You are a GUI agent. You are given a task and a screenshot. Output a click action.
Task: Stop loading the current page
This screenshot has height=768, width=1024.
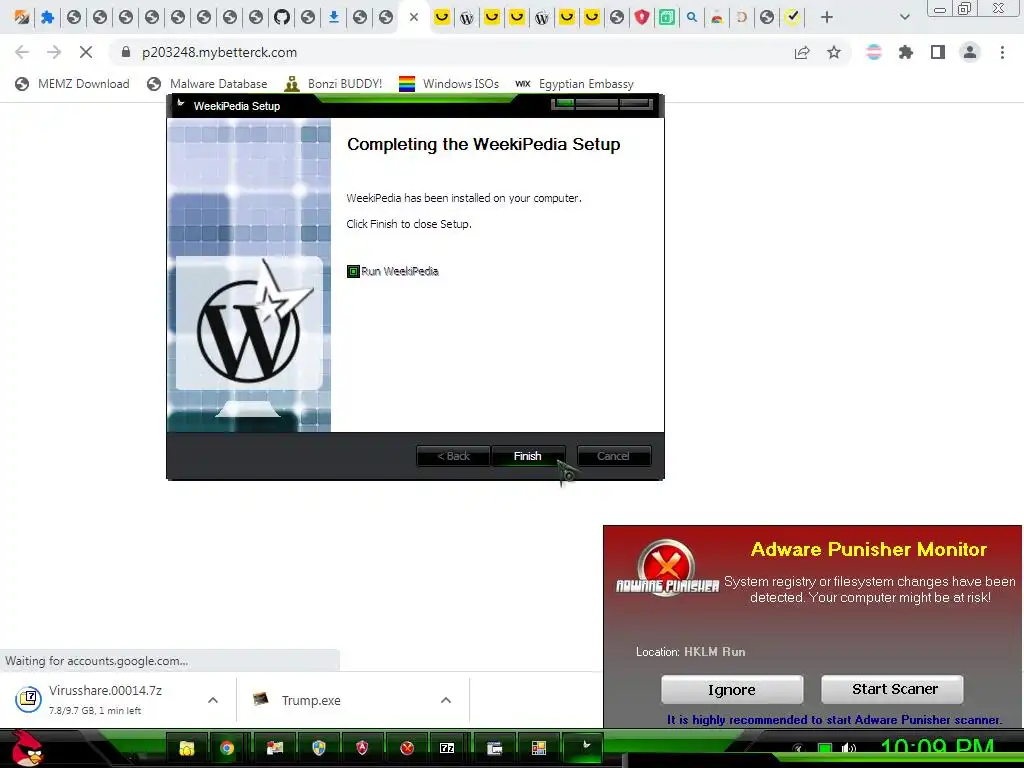86,52
